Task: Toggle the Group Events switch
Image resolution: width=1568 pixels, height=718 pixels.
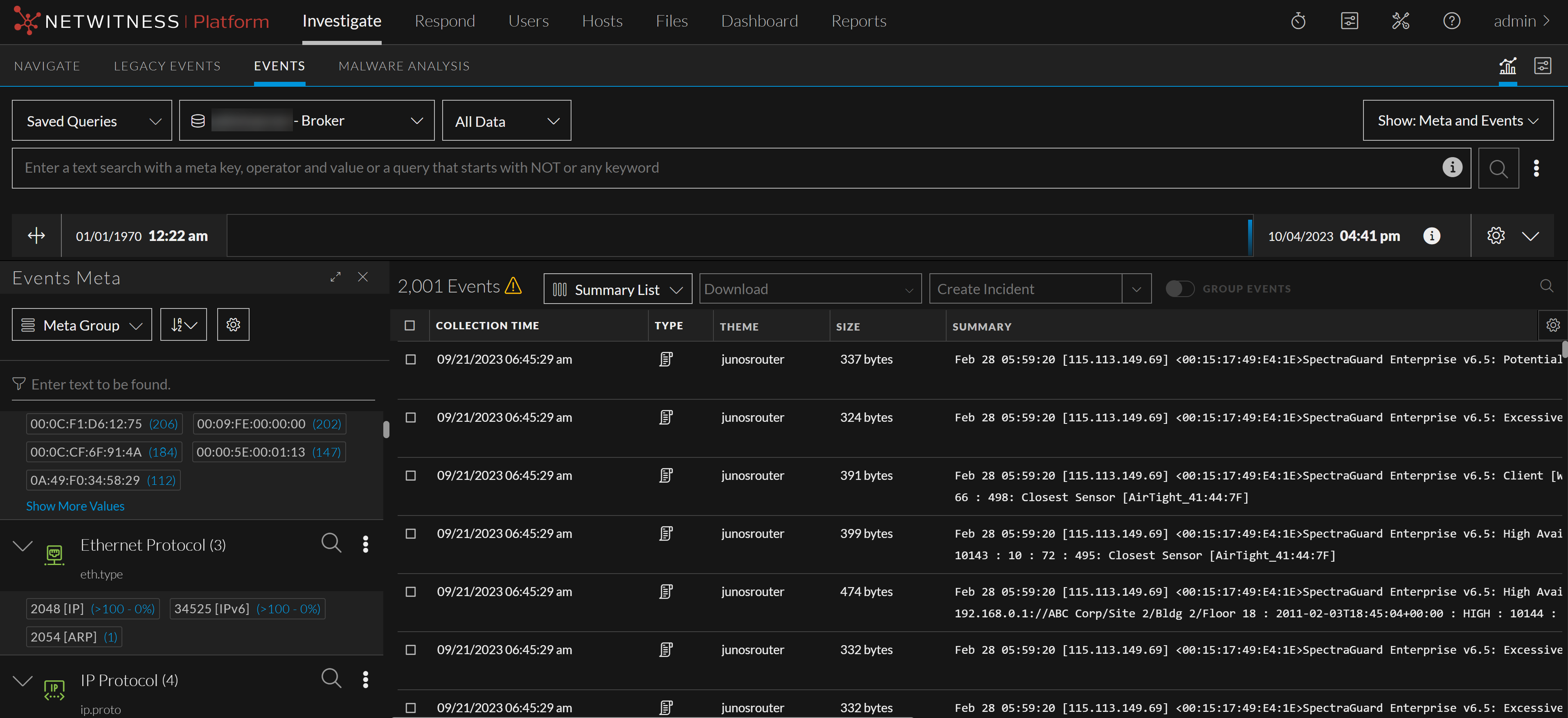Action: [x=1180, y=289]
